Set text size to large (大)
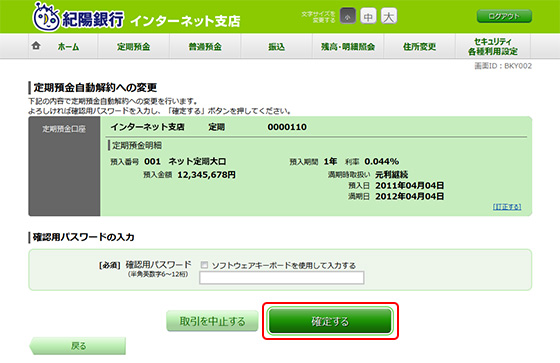The height and width of the screenshot is (363, 560). [389, 16]
